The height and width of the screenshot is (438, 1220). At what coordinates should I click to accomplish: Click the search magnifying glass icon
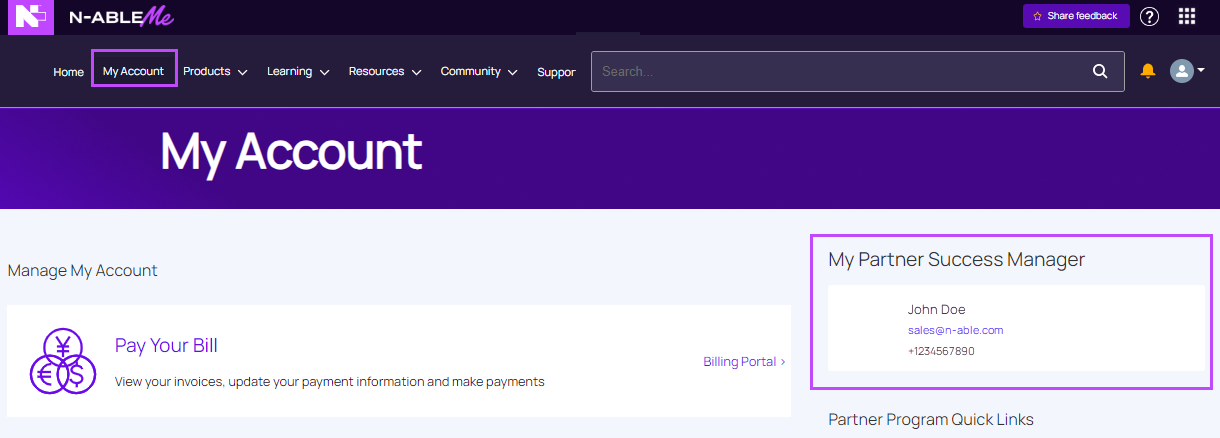[1100, 71]
